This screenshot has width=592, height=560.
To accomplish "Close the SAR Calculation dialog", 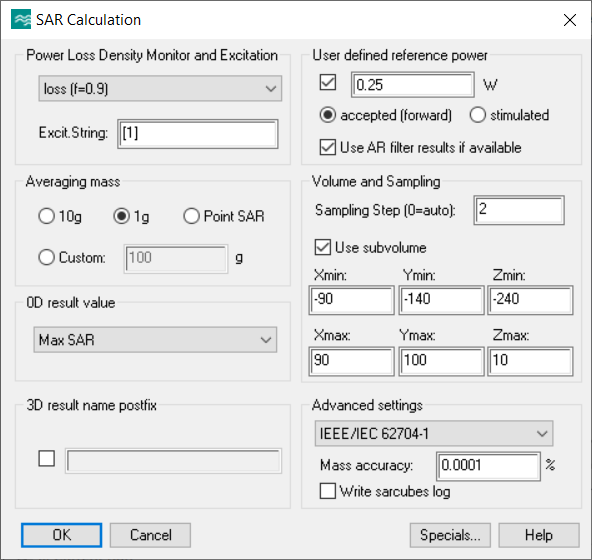I will [569, 20].
